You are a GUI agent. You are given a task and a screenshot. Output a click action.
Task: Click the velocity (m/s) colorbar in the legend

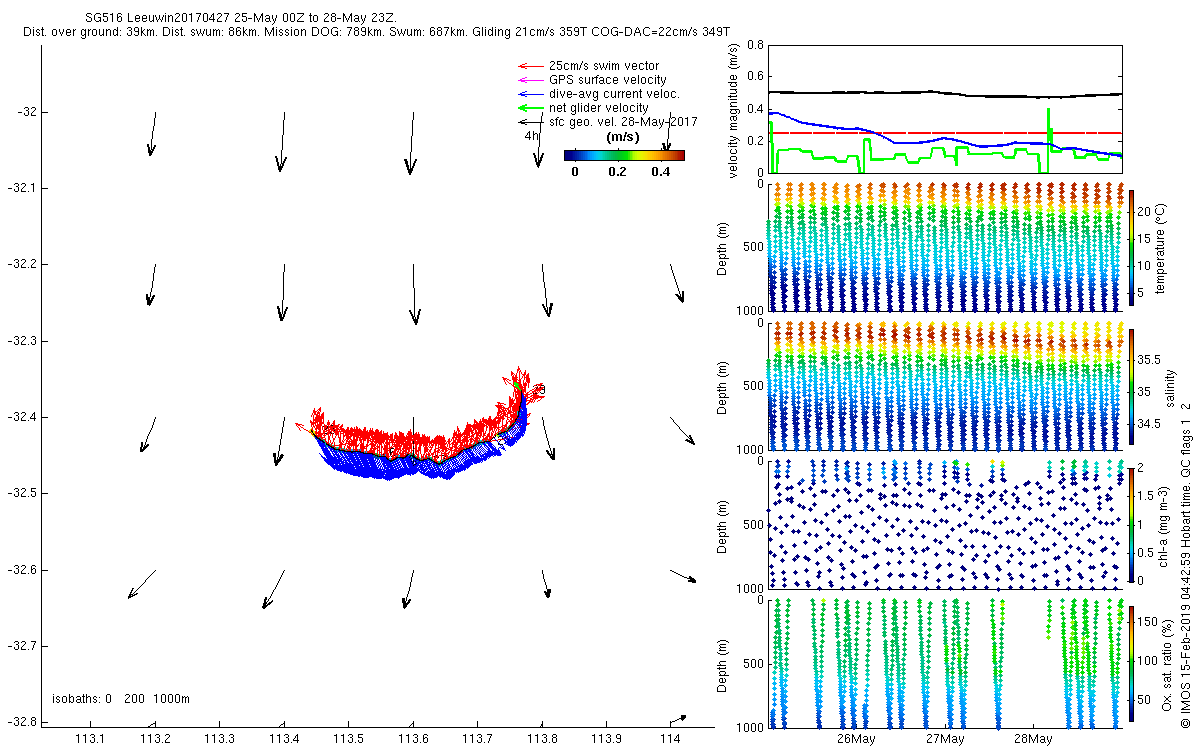(x=623, y=155)
